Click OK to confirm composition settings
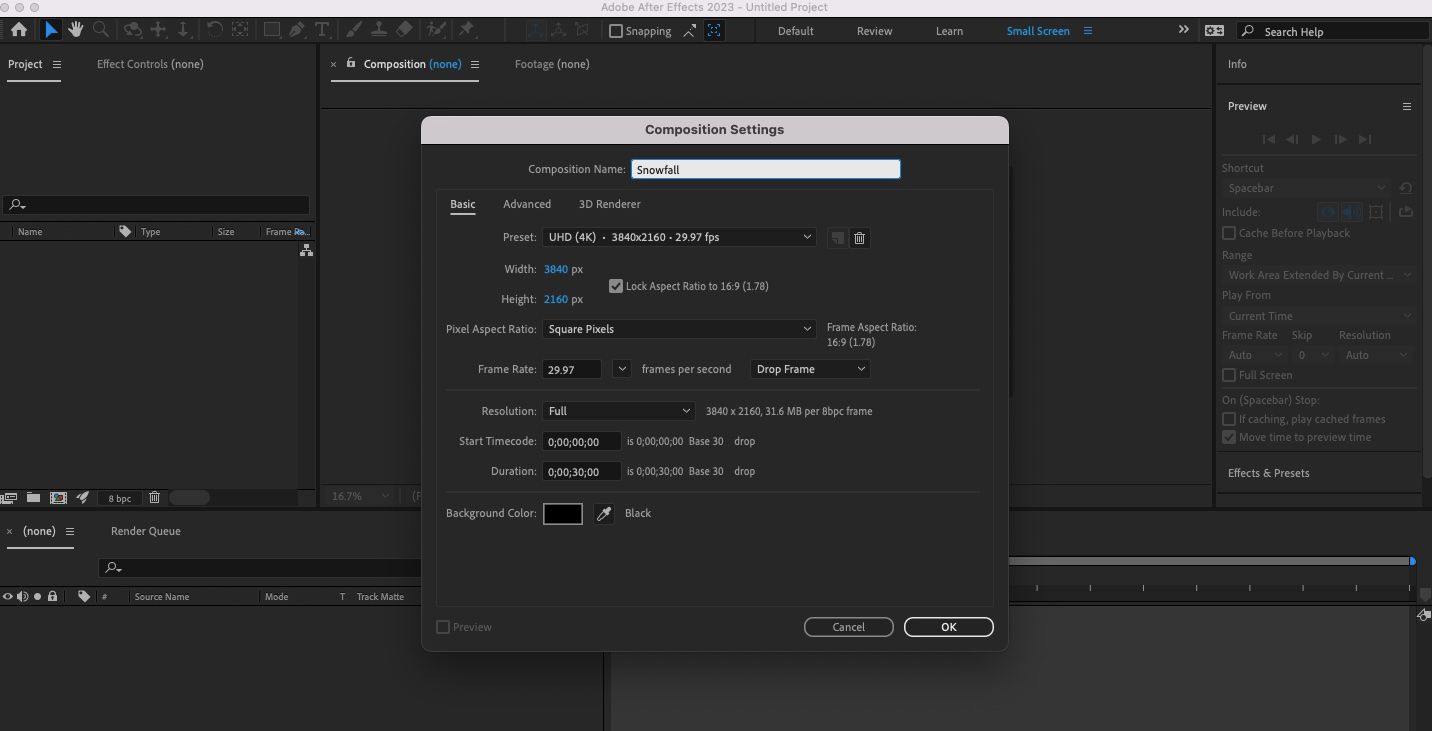This screenshot has width=1432, height=731. [x=948, y=627]
